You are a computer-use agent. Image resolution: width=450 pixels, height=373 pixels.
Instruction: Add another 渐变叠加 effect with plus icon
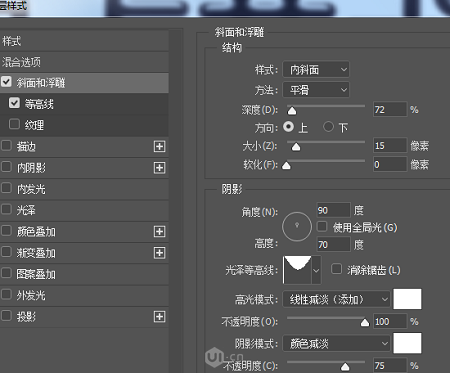click(x=159, y=253)
